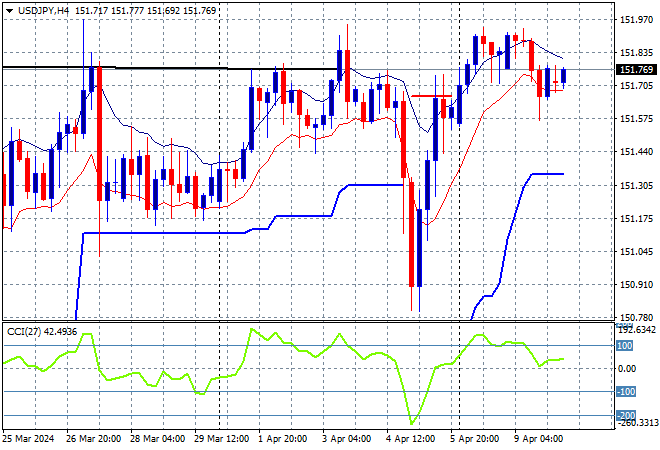Click the CCI -100 level label
The image size is (660, 450).
pyautogui.click(x=626, y=392)
